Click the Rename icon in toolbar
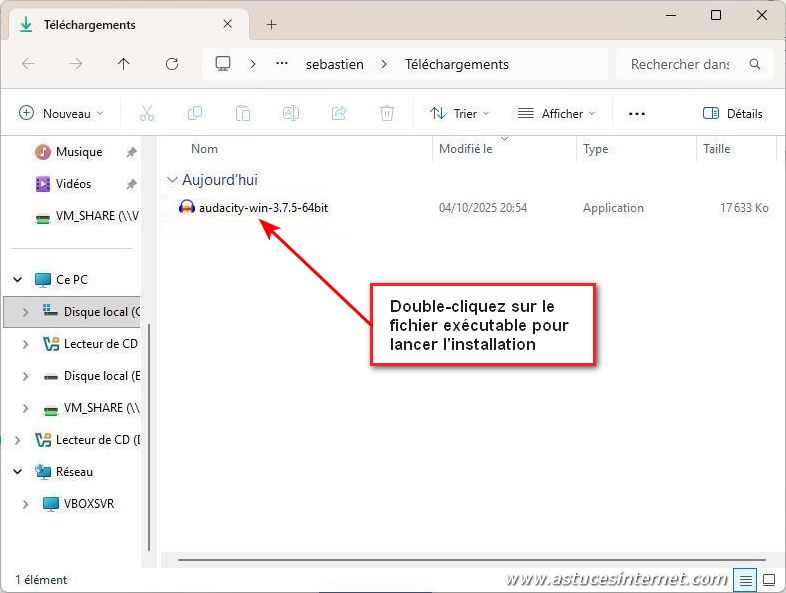786x593 pixels. (290, 114)
